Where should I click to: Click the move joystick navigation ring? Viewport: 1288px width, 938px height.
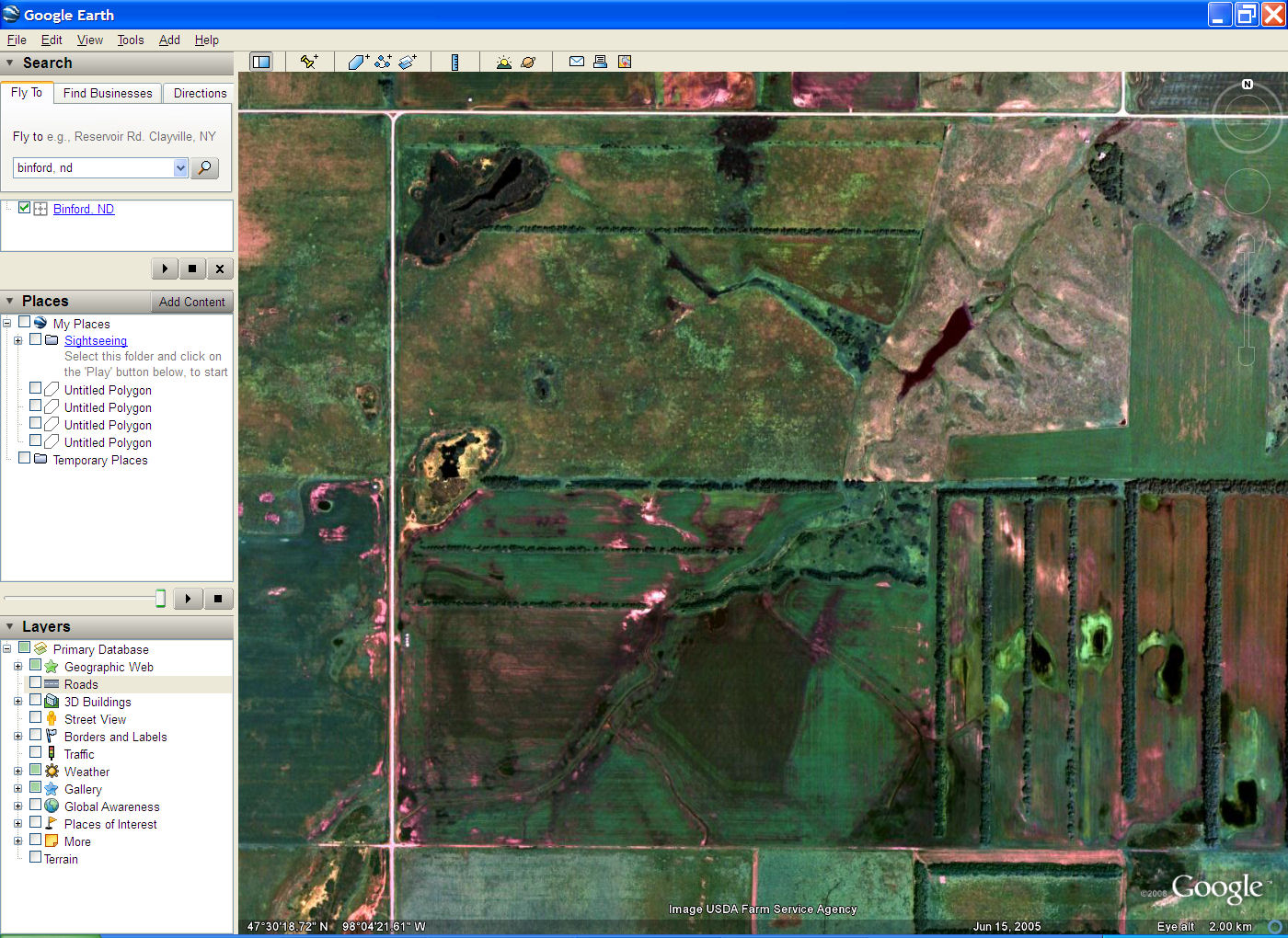tap(1247, 191)
